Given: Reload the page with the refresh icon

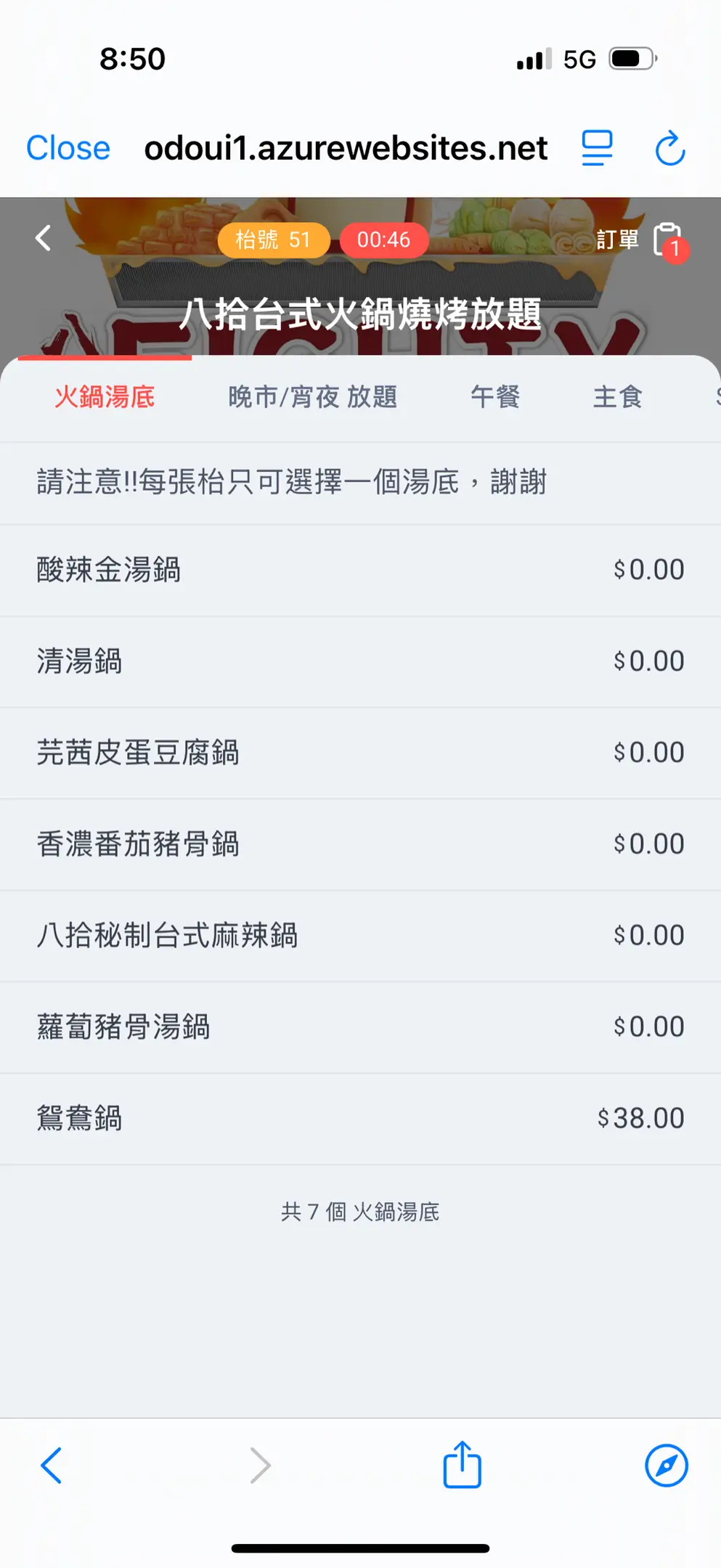Looking at the screenshot, I should tap(669, 148).
